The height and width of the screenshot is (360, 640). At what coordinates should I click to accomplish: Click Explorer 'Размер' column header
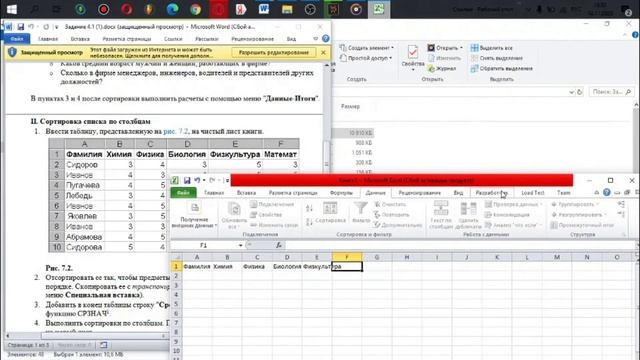350,107
